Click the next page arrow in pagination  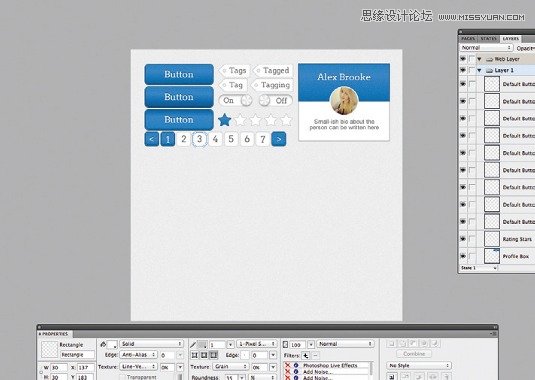[x=279, y=139]
